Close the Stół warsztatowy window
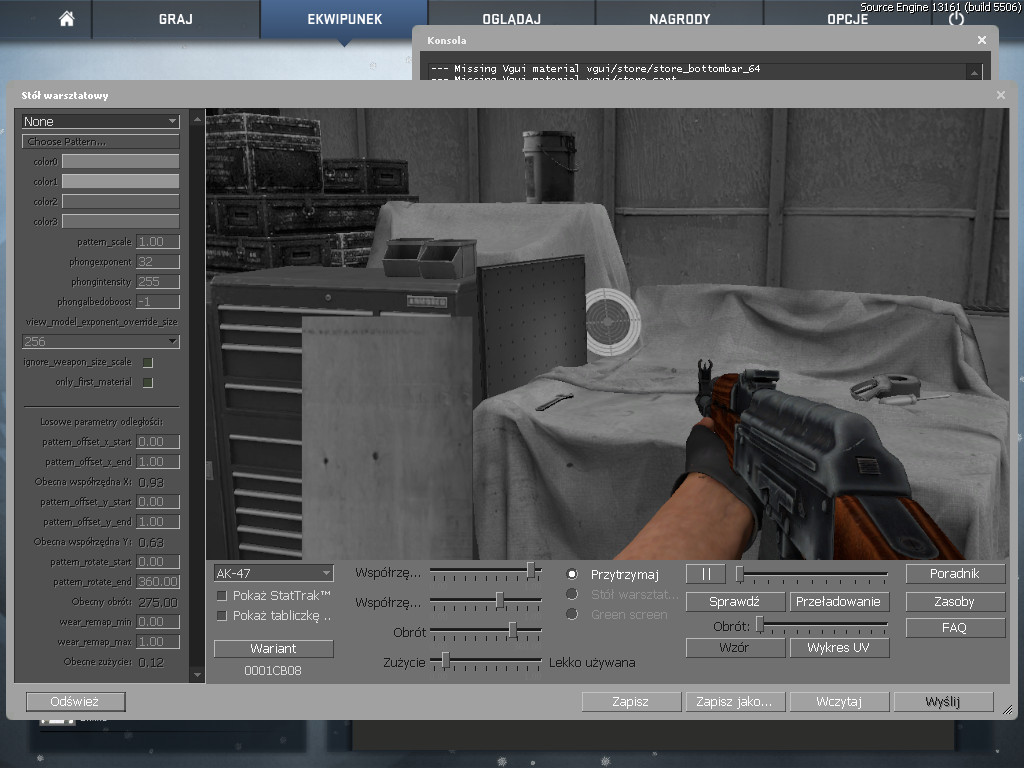Viewport: 1024px width, 768px height. tap(1001, 95)
